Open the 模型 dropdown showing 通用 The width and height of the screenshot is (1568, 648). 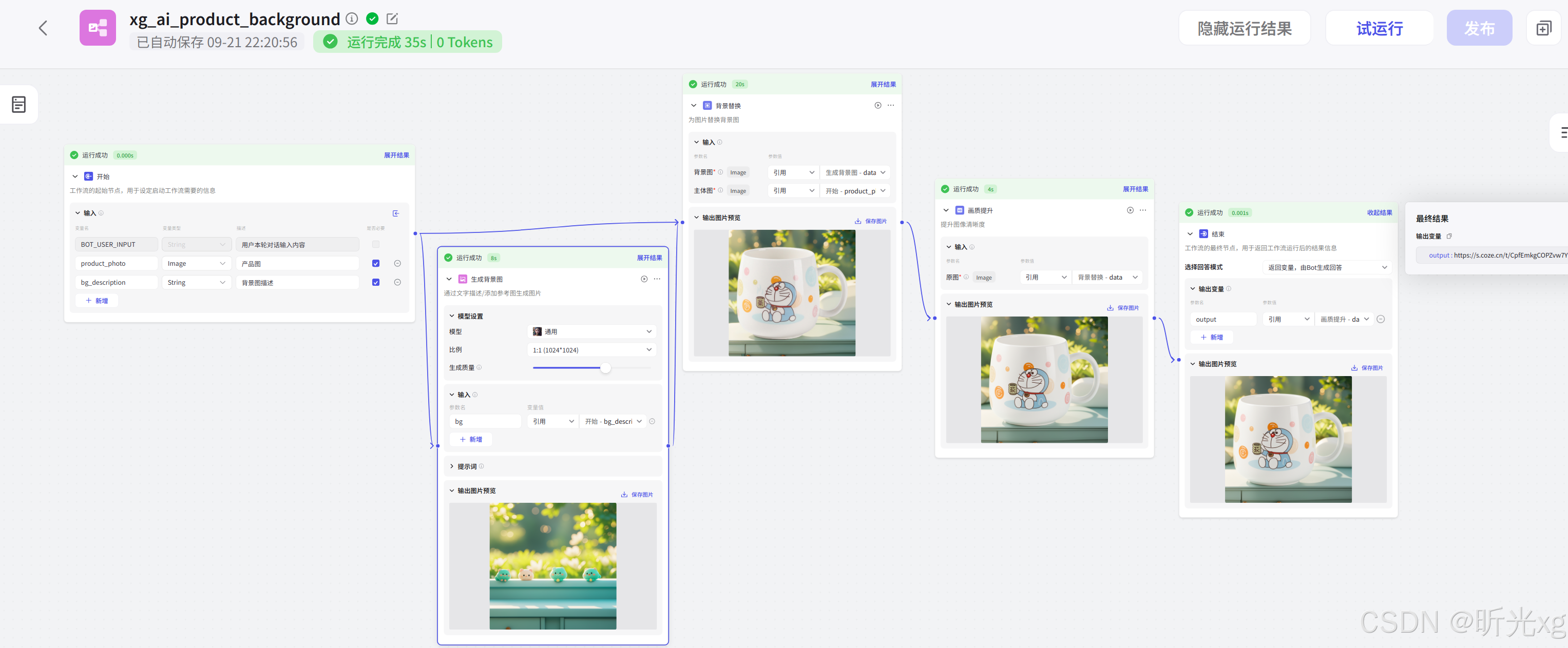pos(591,331)
